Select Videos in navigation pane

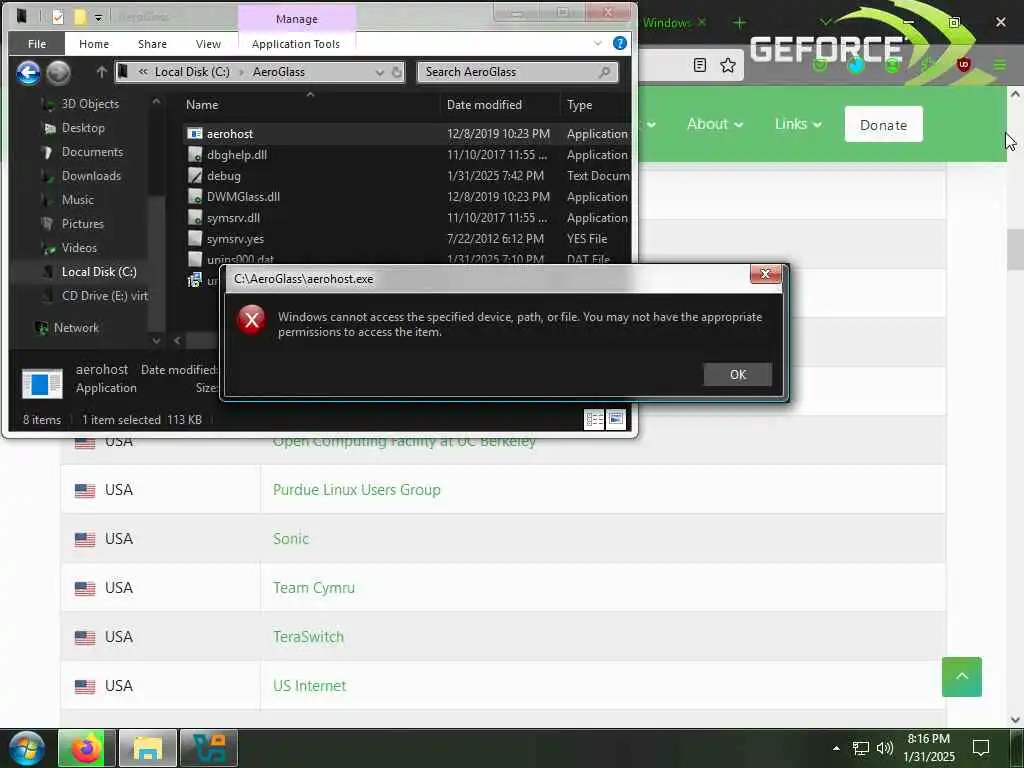coord(79,248)
